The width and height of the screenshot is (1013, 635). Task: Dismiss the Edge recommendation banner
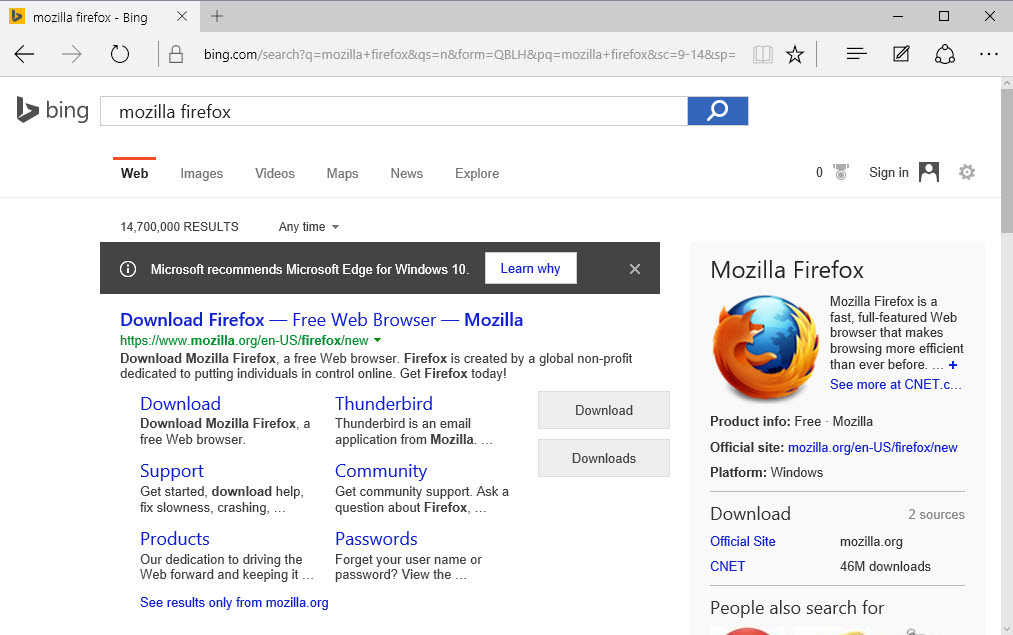(x=635, y=269)
